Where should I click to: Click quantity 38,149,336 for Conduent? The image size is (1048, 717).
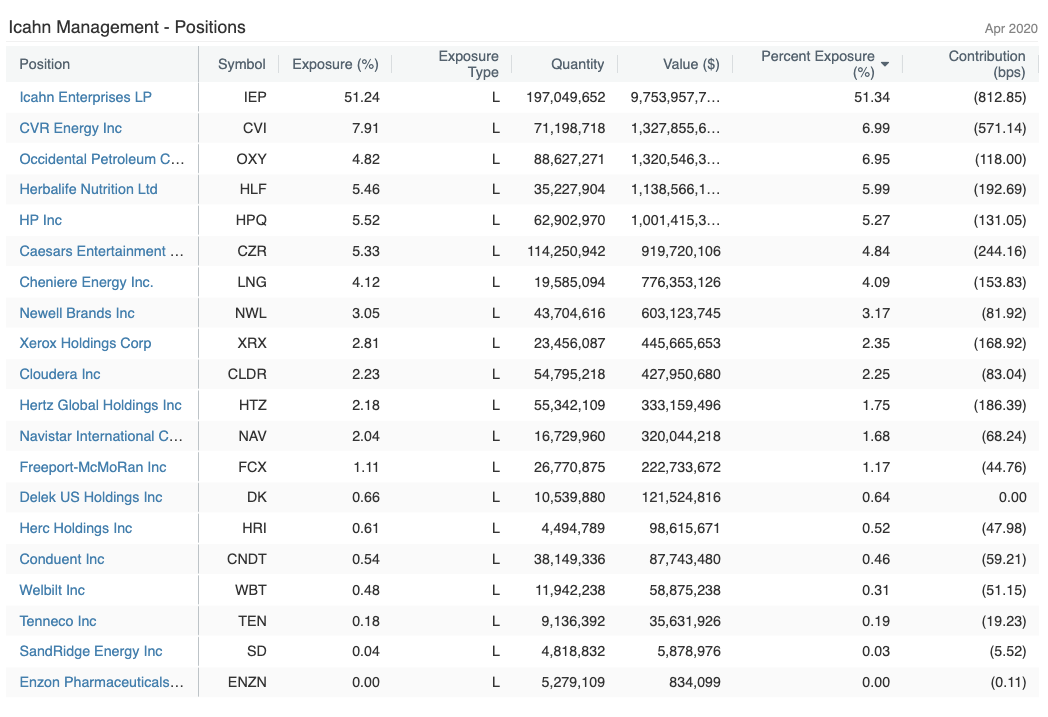pyautogui.click(x=569, y=559)
